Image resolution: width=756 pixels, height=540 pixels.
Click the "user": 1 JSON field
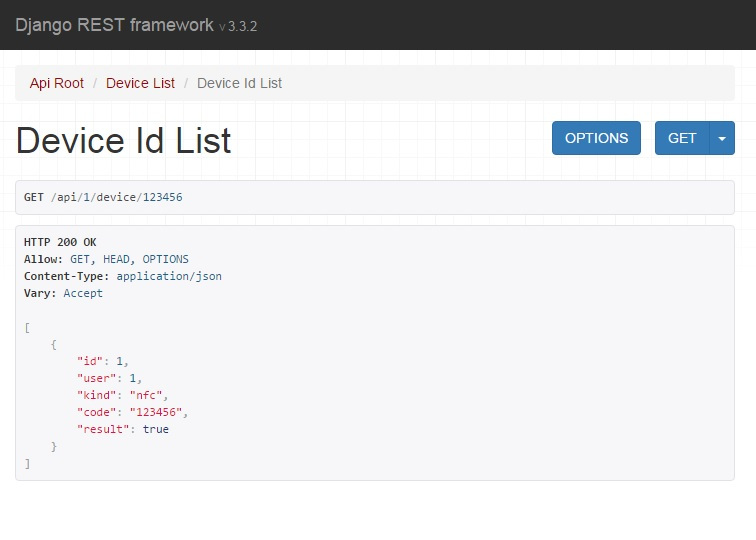point(109,378)
